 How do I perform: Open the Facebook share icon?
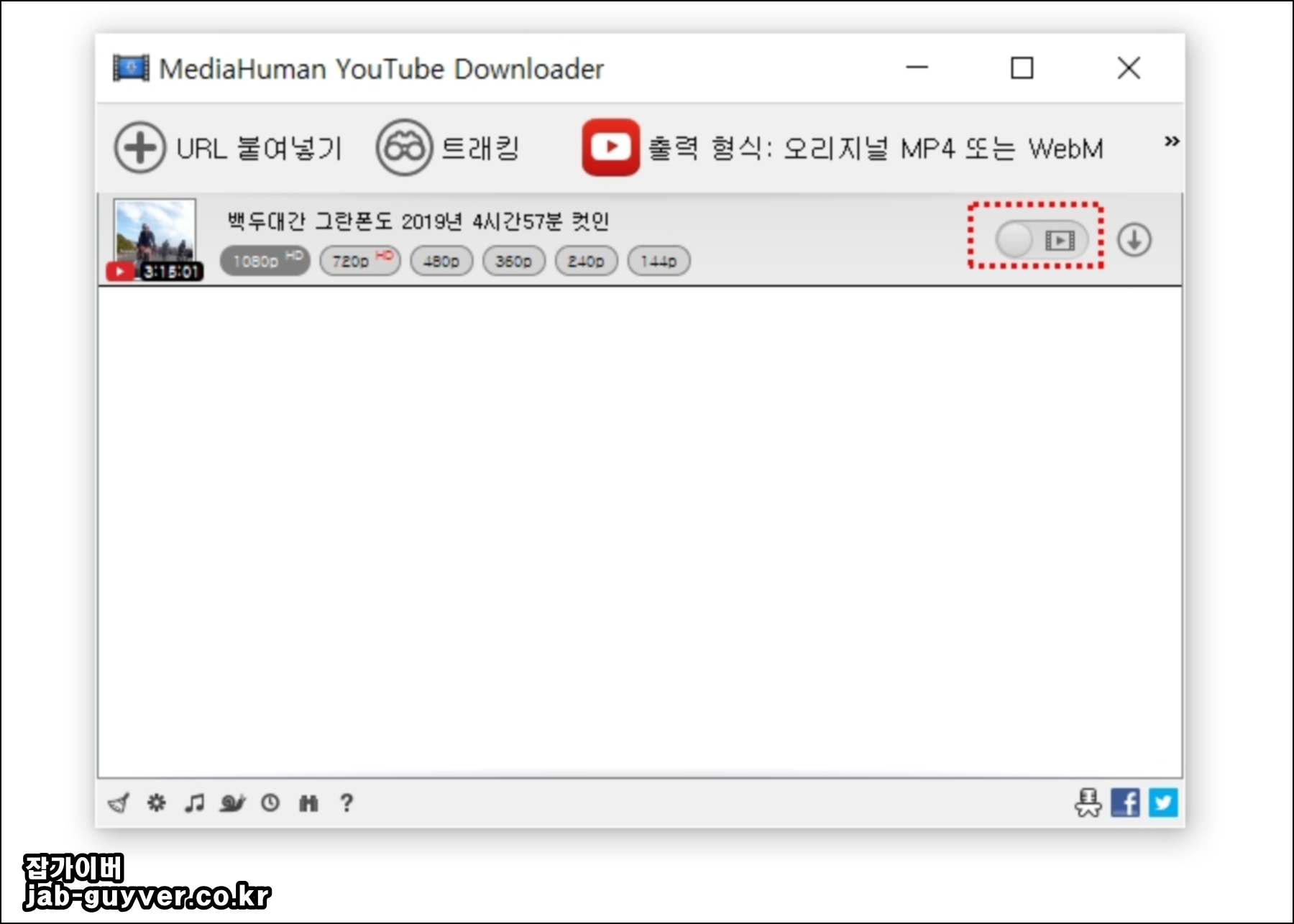click(1126, 803)
